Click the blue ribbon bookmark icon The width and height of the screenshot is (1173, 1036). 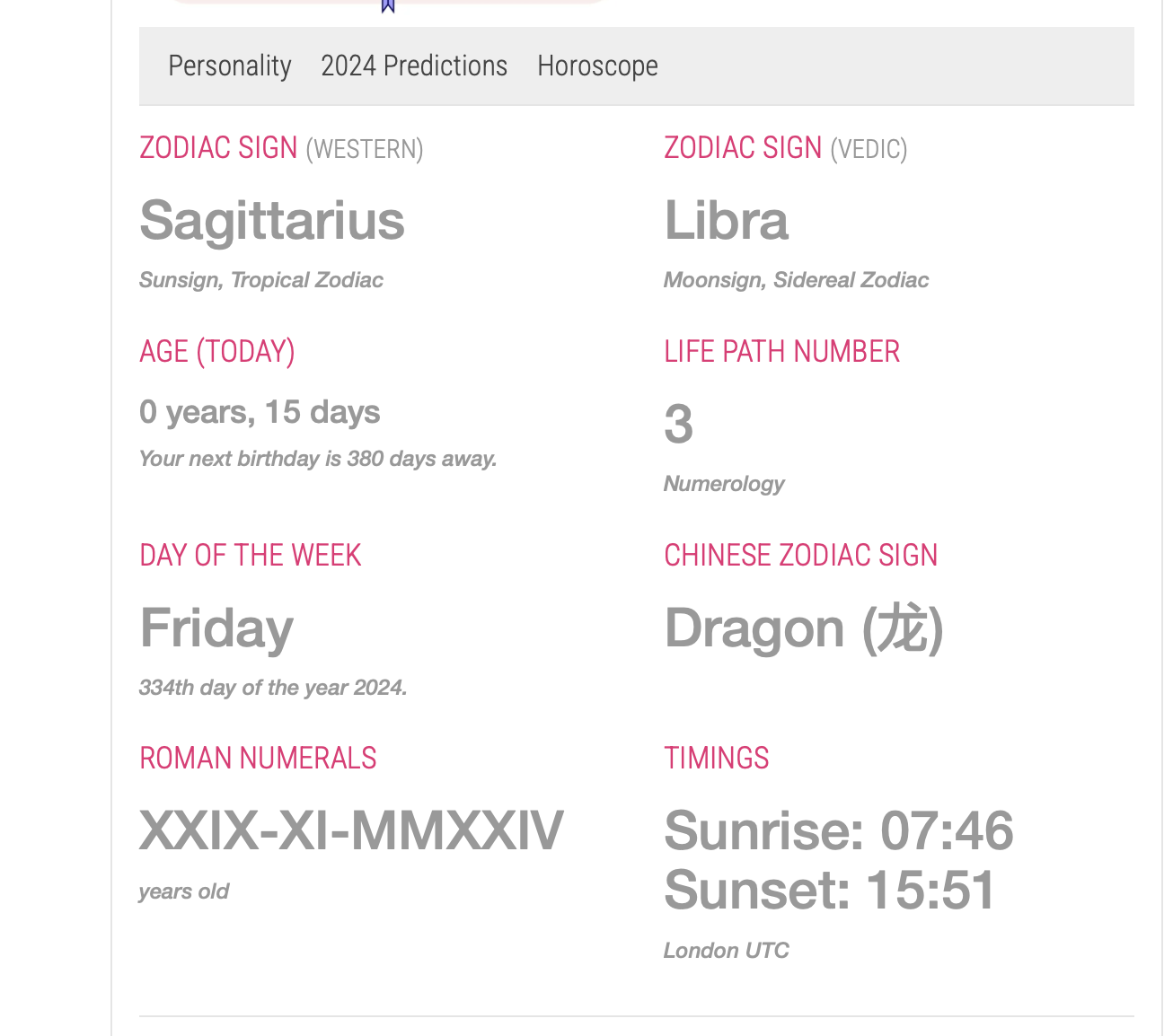pos(388,6)
